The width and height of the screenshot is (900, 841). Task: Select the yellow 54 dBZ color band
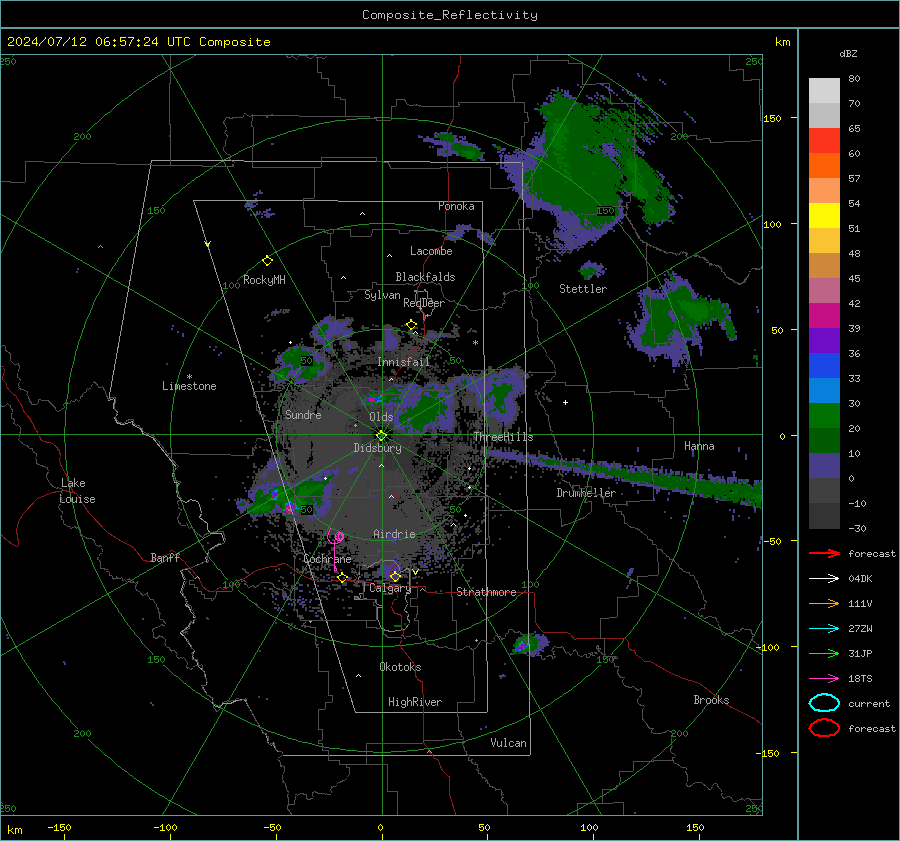click(x=824, y=215)
